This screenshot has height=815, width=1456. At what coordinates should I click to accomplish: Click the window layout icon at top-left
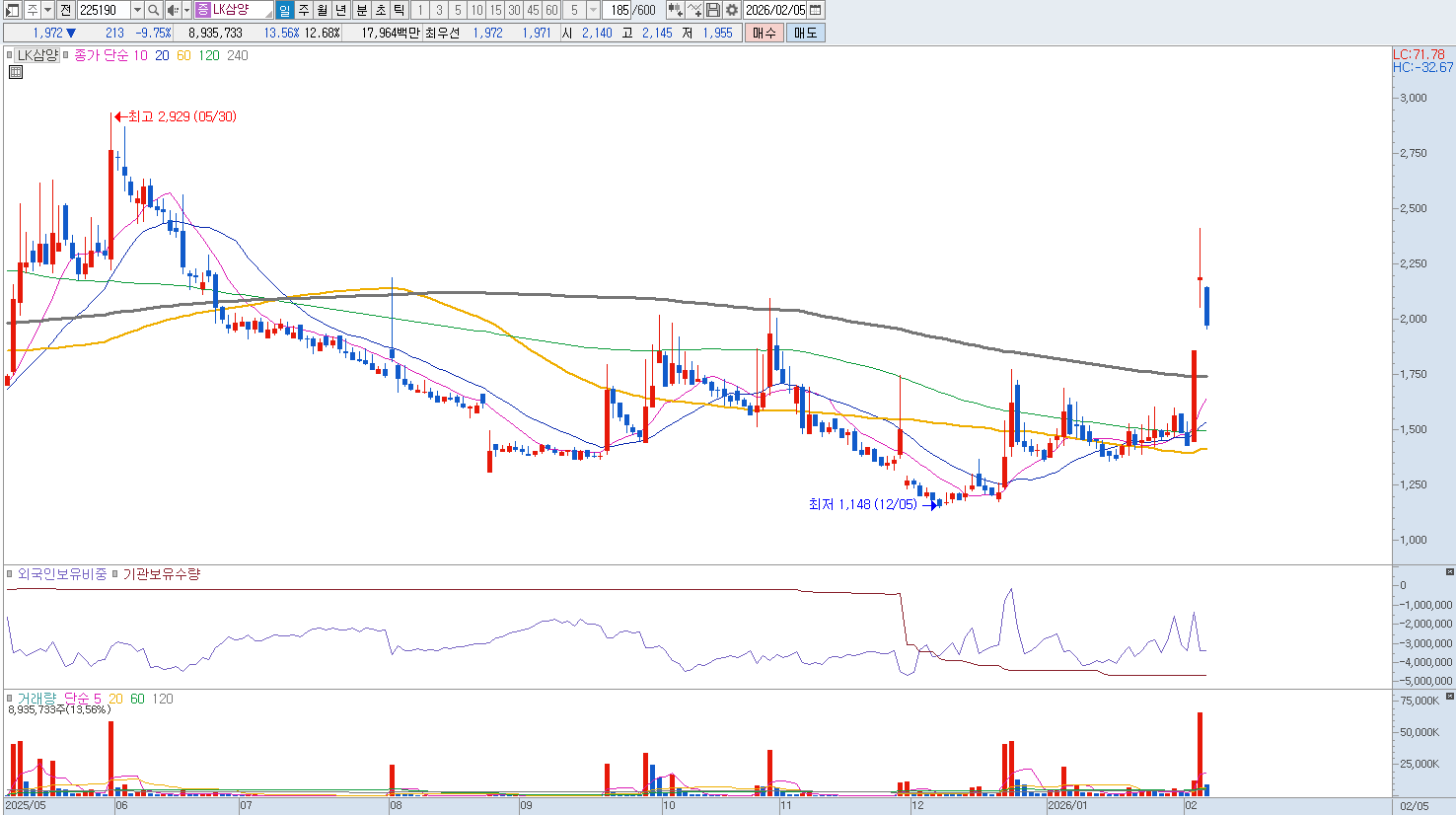tap(13, 10)
